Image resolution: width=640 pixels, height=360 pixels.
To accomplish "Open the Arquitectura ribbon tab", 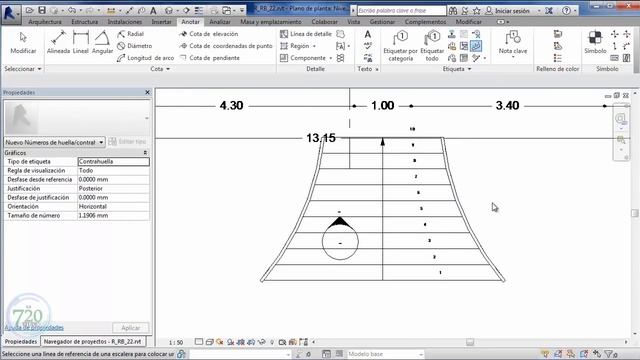I will 45,22.
